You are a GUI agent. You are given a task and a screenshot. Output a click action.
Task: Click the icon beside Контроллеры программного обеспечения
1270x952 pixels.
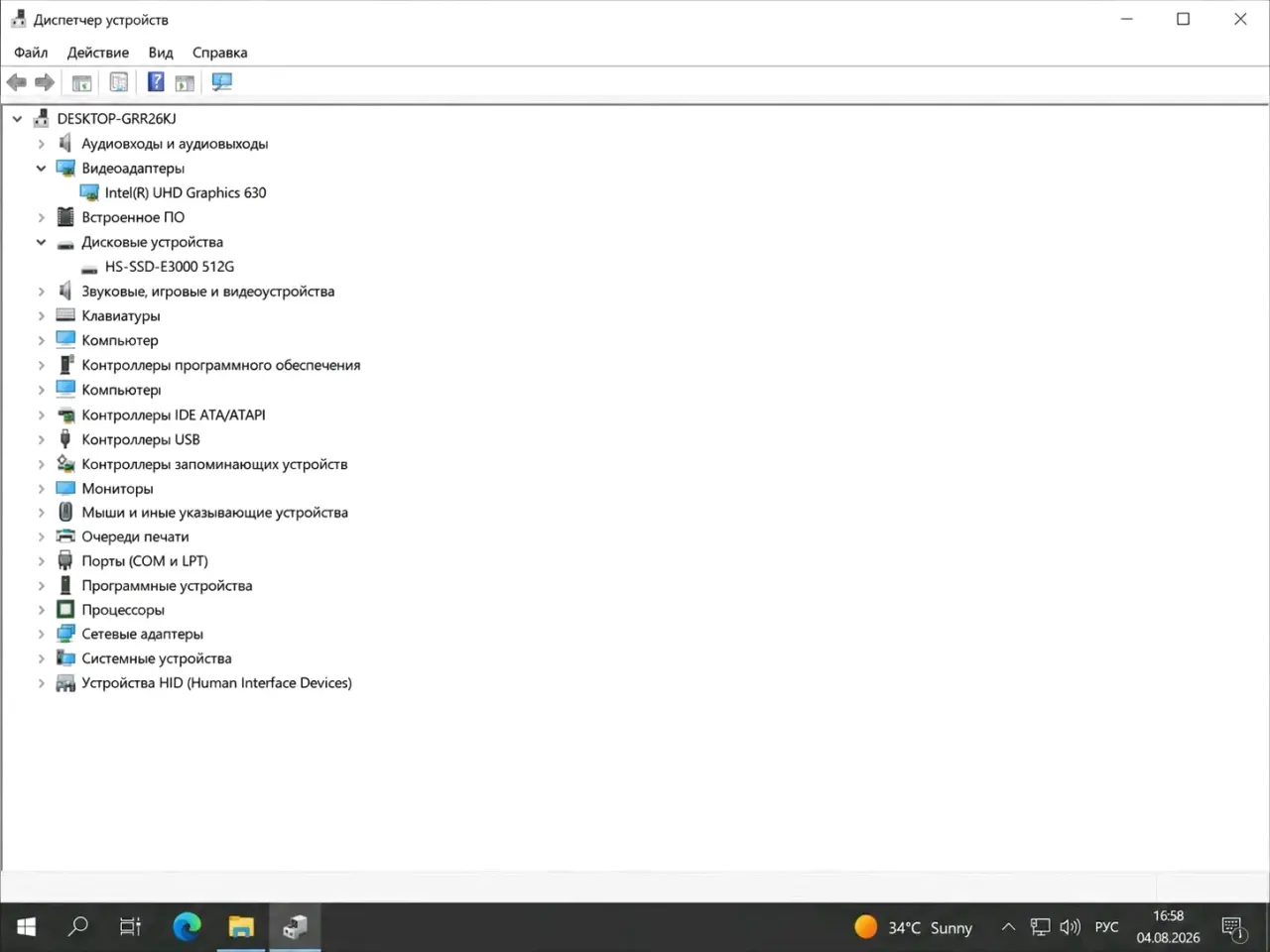tap(65, 365)
